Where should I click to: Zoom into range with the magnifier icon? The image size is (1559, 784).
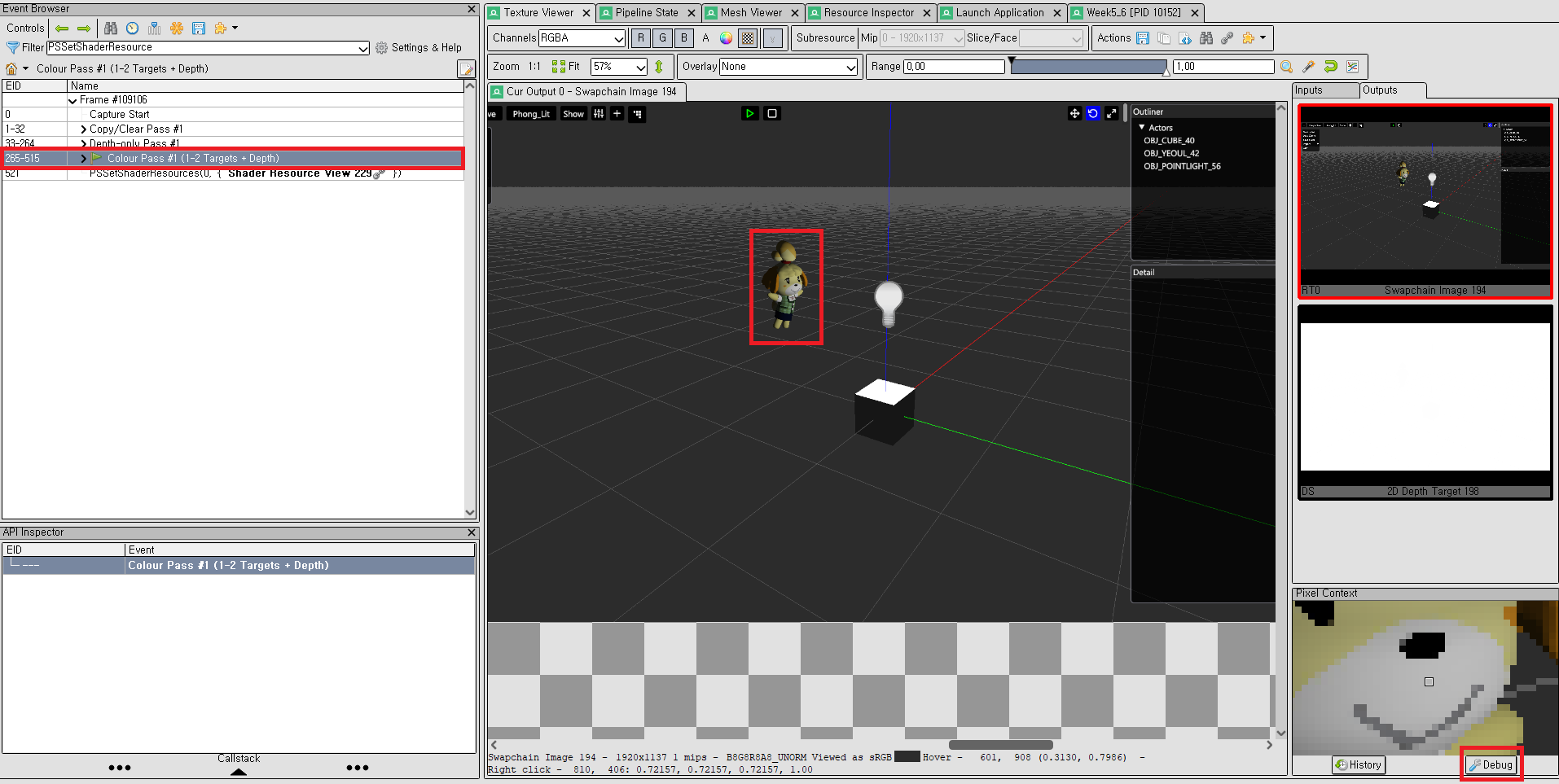(1287, 67)
